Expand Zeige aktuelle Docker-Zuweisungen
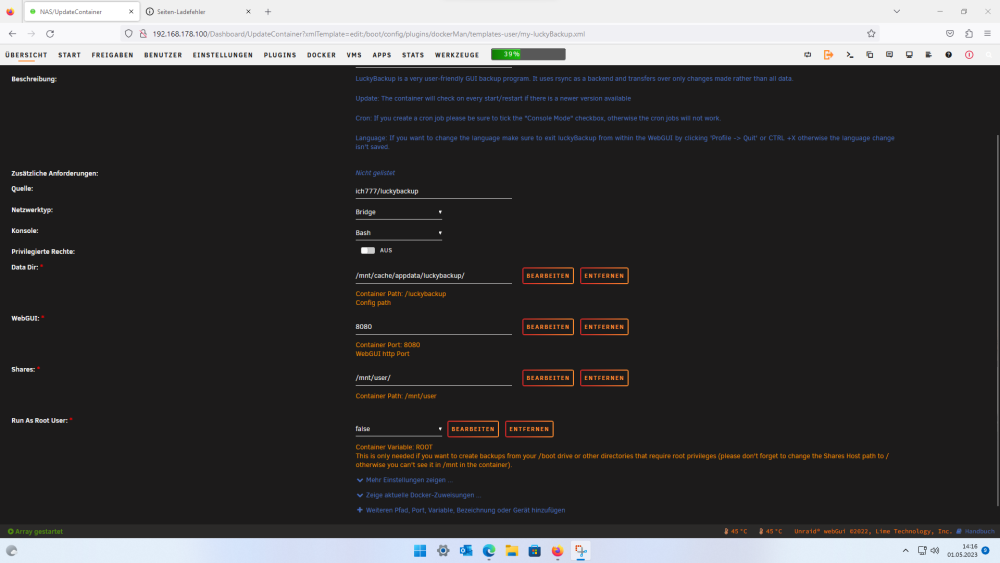Image resolution: width=1000 pixels, height=563 pixels. click(418, 495)
